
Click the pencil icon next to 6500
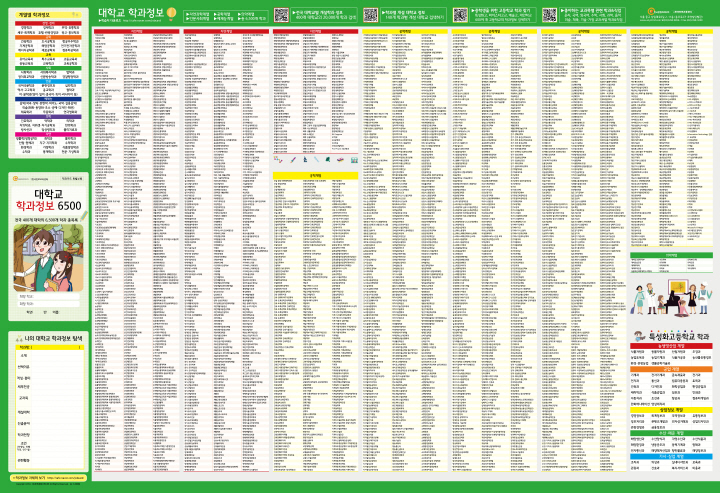click(x=83, y=215)
